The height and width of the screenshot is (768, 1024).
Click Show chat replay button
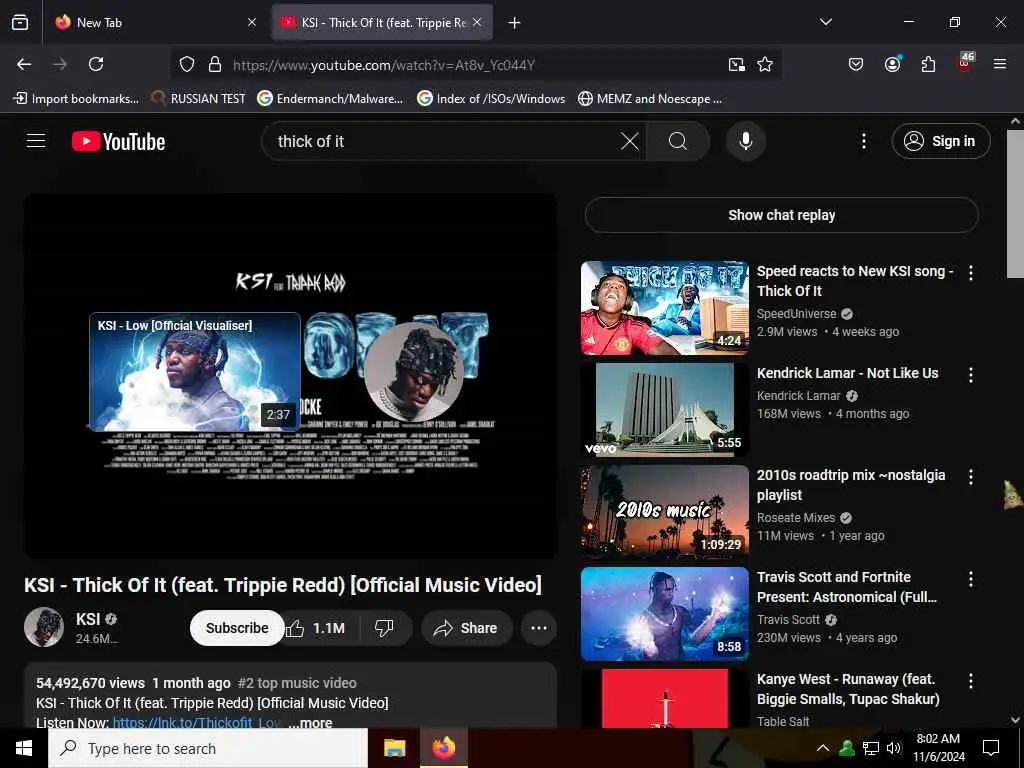pos(782,215)
